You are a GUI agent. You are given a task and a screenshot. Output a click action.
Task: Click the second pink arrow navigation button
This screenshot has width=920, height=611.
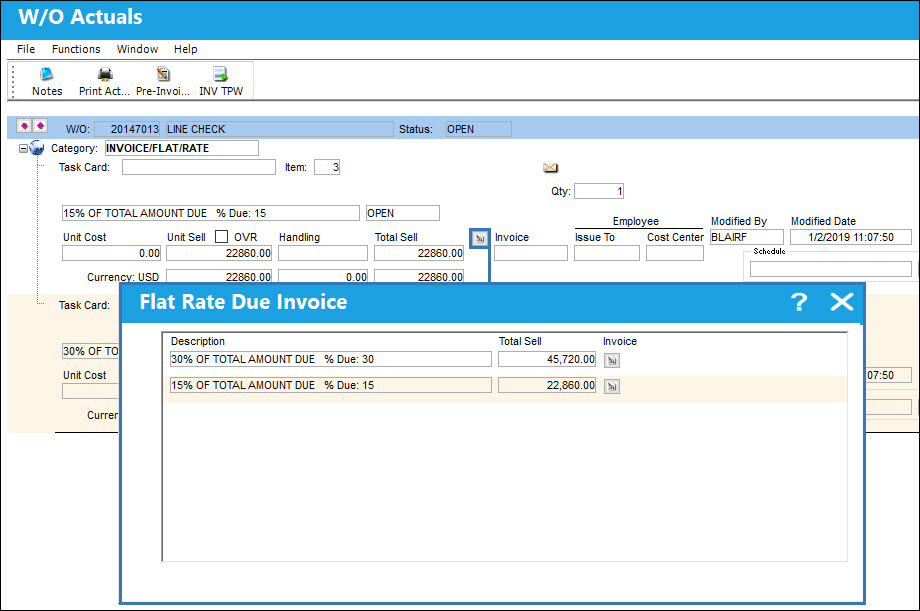[40, 126]
